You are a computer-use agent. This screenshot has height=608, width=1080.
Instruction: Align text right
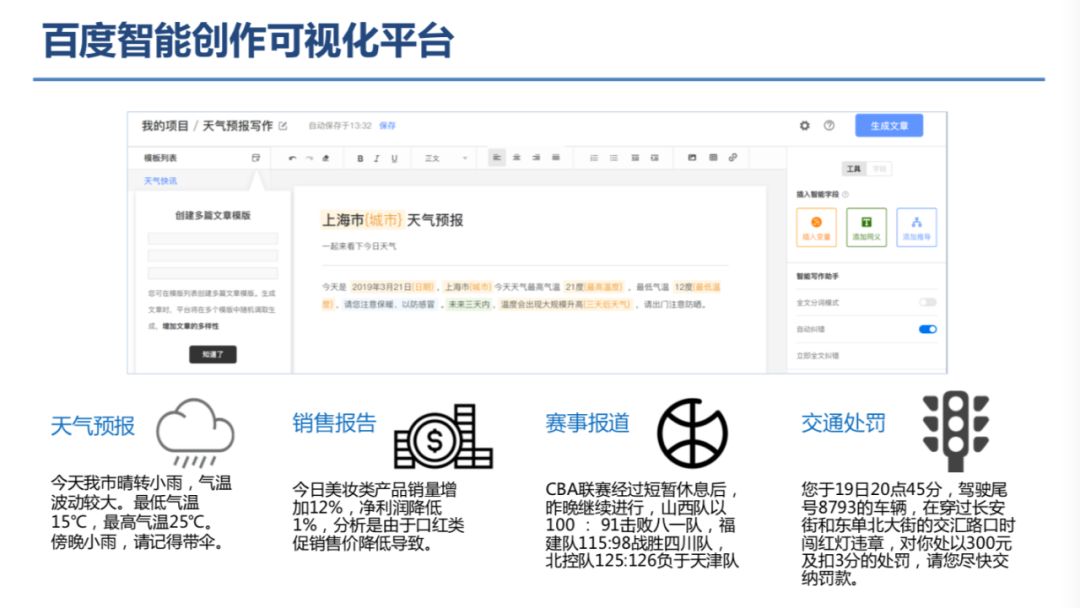536,158
